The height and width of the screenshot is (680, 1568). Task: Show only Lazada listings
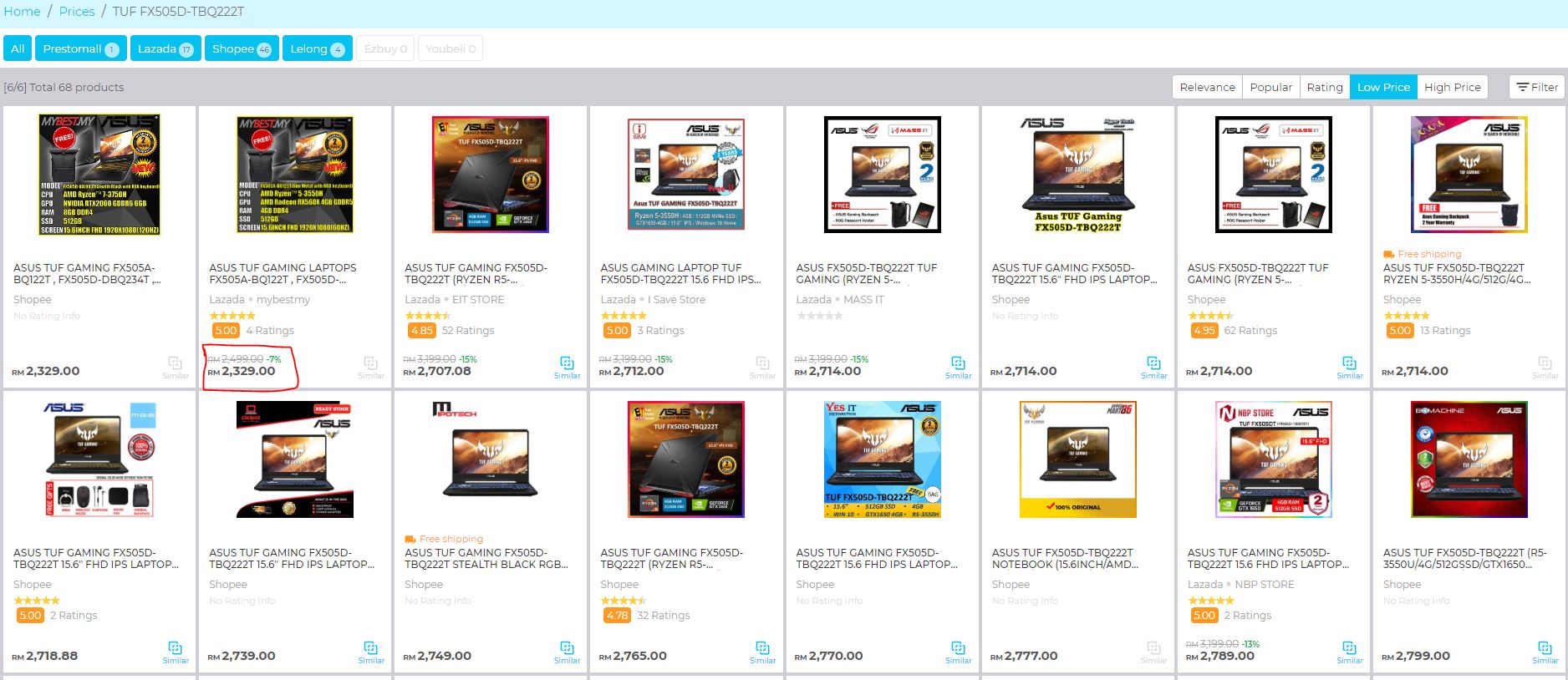click(165, 48)
